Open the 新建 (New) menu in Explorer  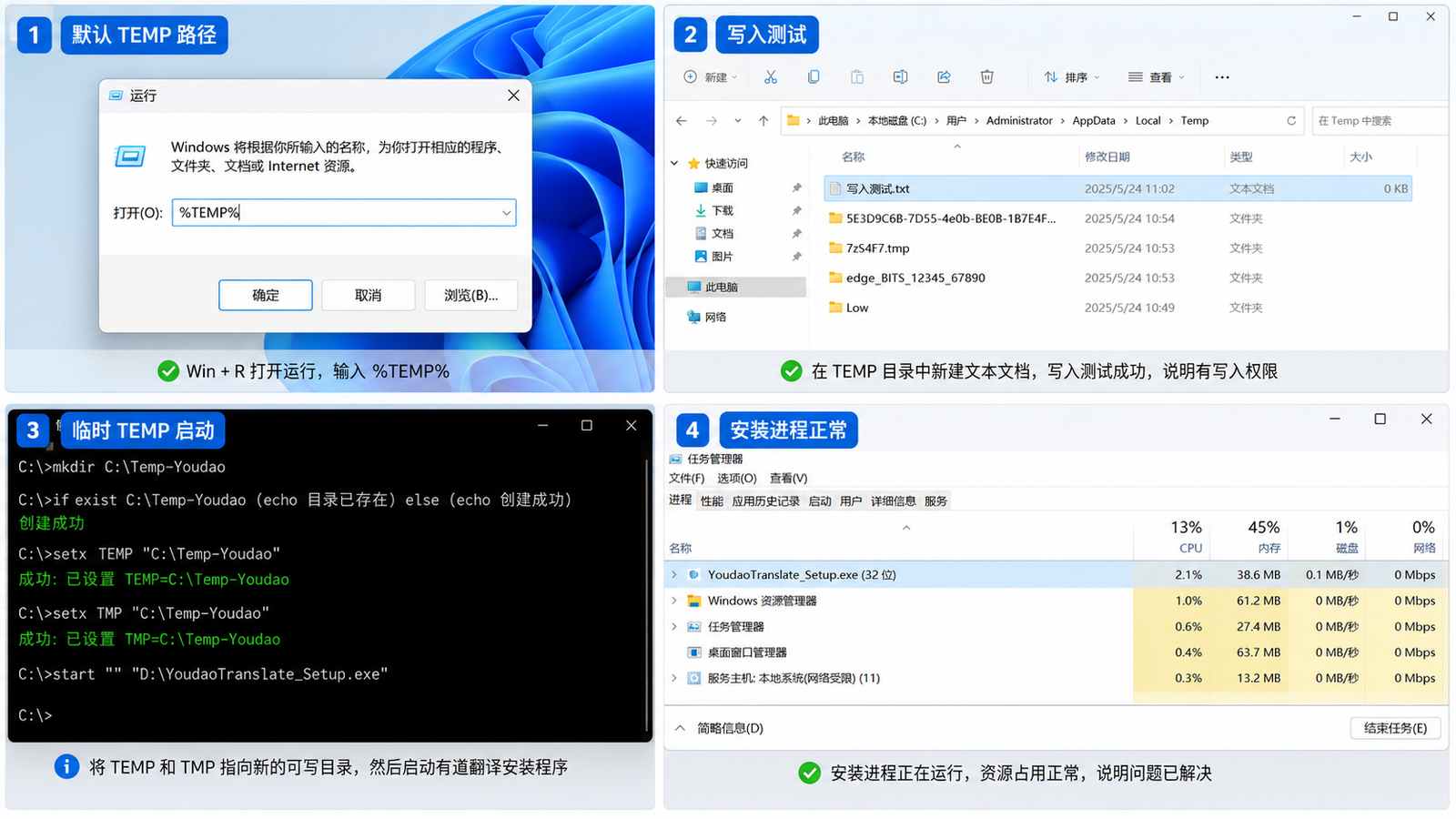[x=711, y=77]
